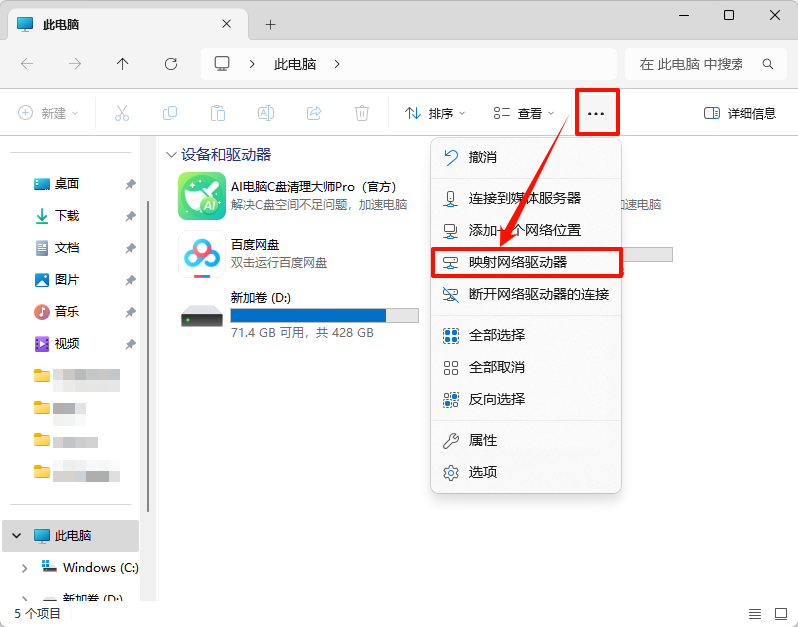Click 此电脑 breadcrumb in address bar
This screenshot has height=627, width=798.
[295, 64]
